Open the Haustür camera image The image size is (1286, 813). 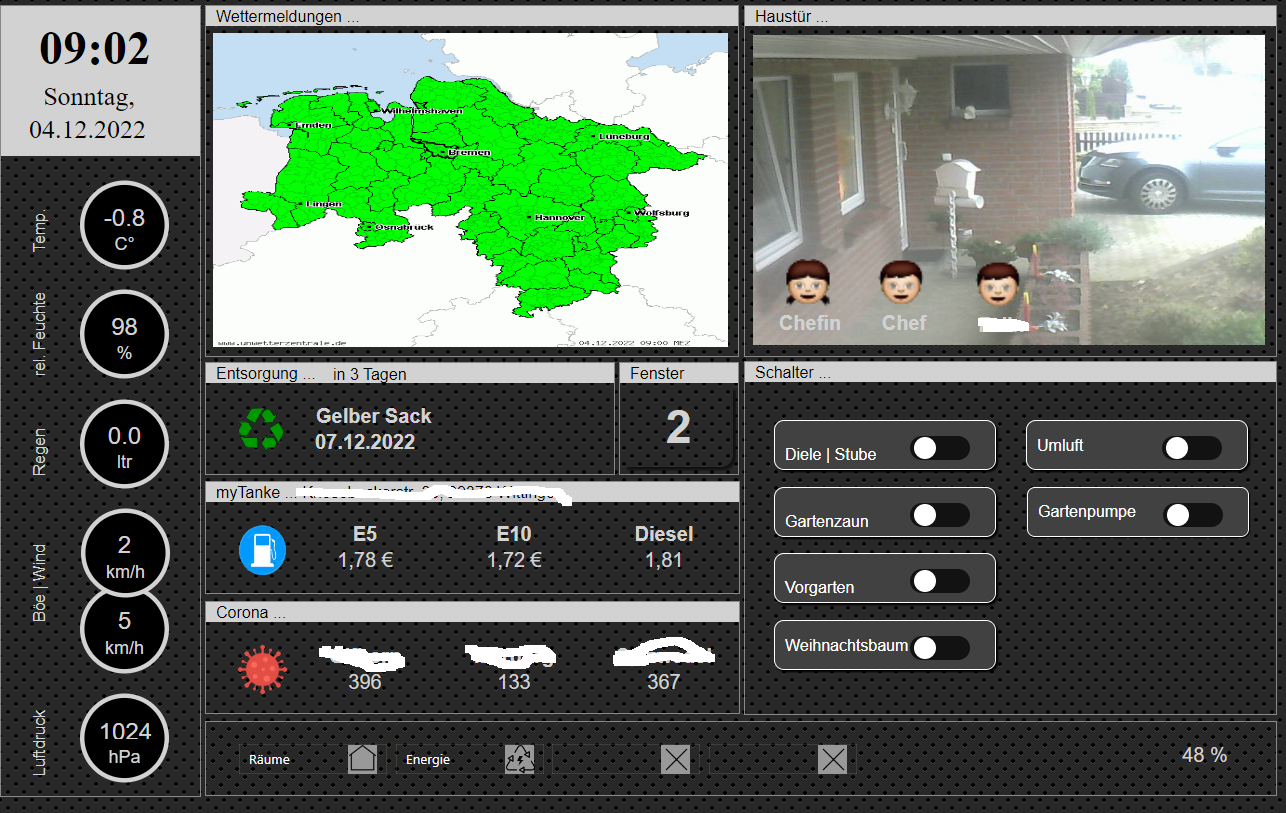1010,190
